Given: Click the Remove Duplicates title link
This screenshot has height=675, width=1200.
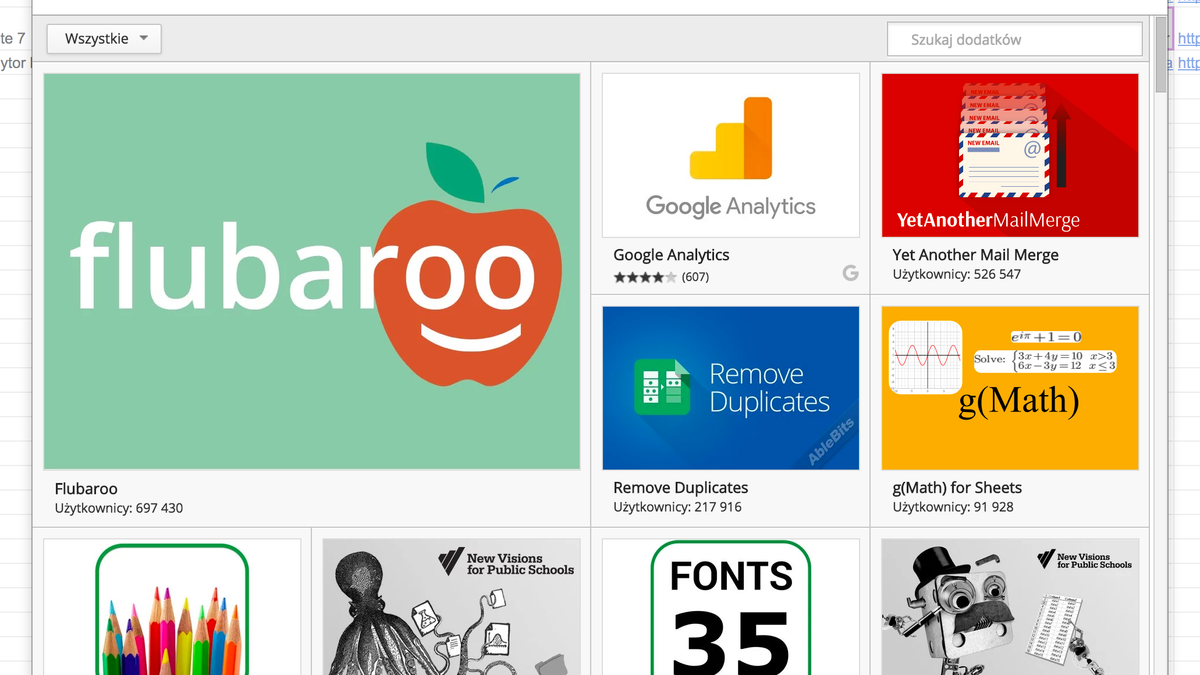Looking at the screenshot, I should tap(681, 488).
